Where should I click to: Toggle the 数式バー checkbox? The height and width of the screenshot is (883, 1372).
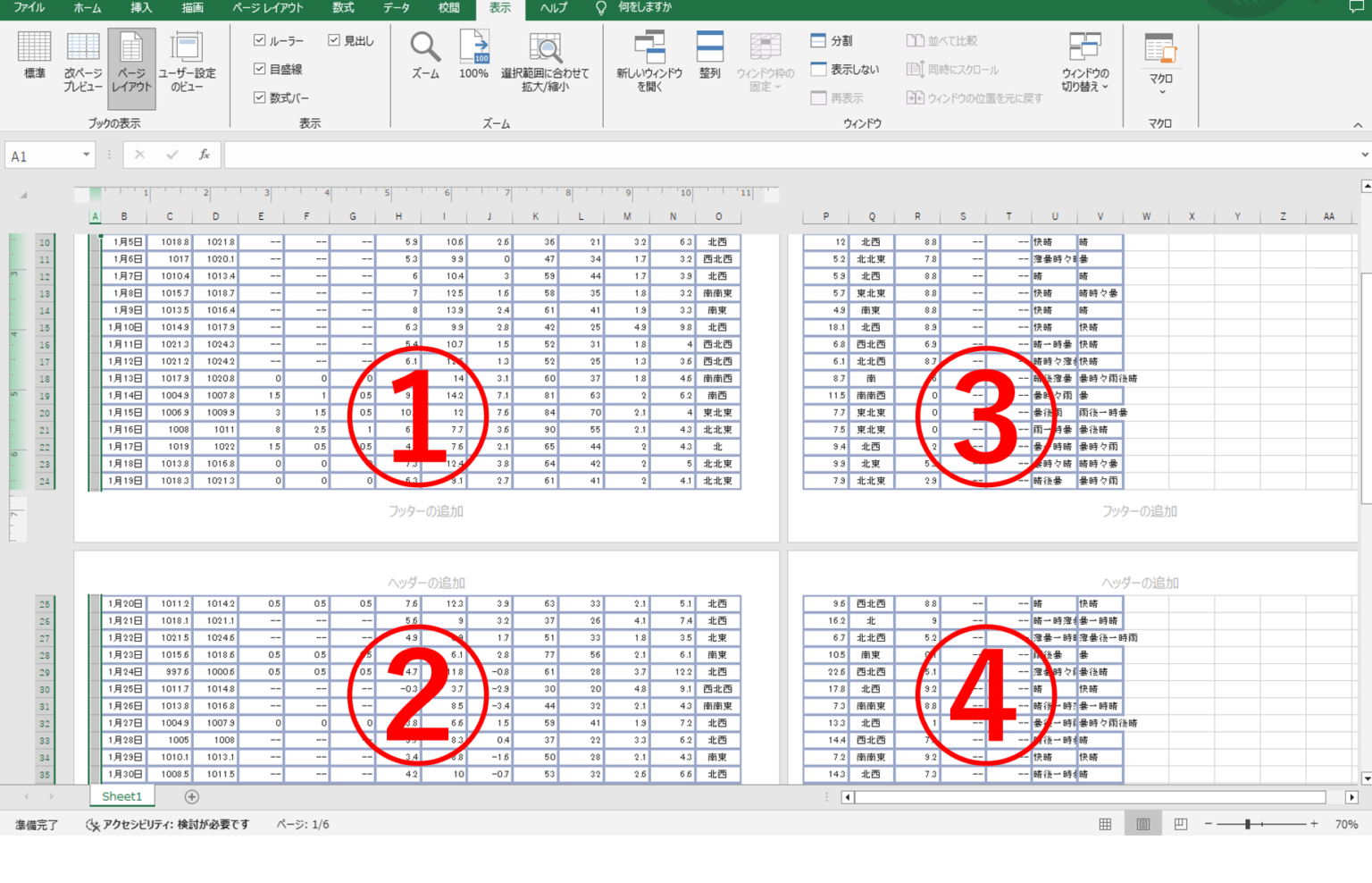(x=260, y=97)
